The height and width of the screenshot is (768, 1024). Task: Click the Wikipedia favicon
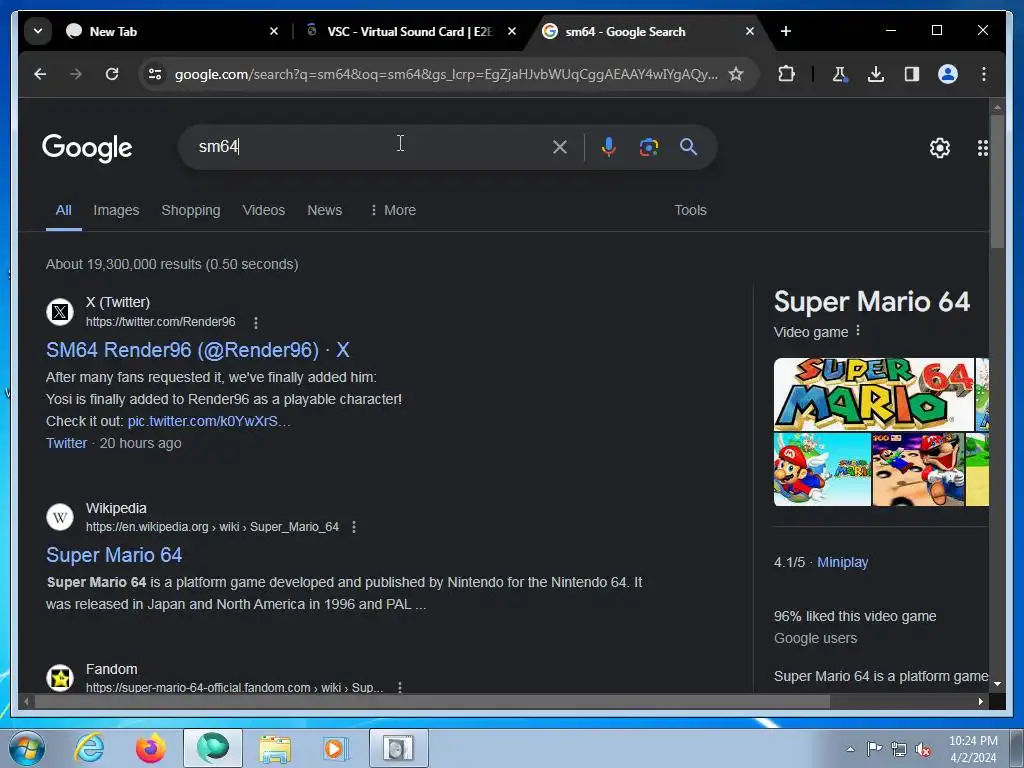(60, 517)
